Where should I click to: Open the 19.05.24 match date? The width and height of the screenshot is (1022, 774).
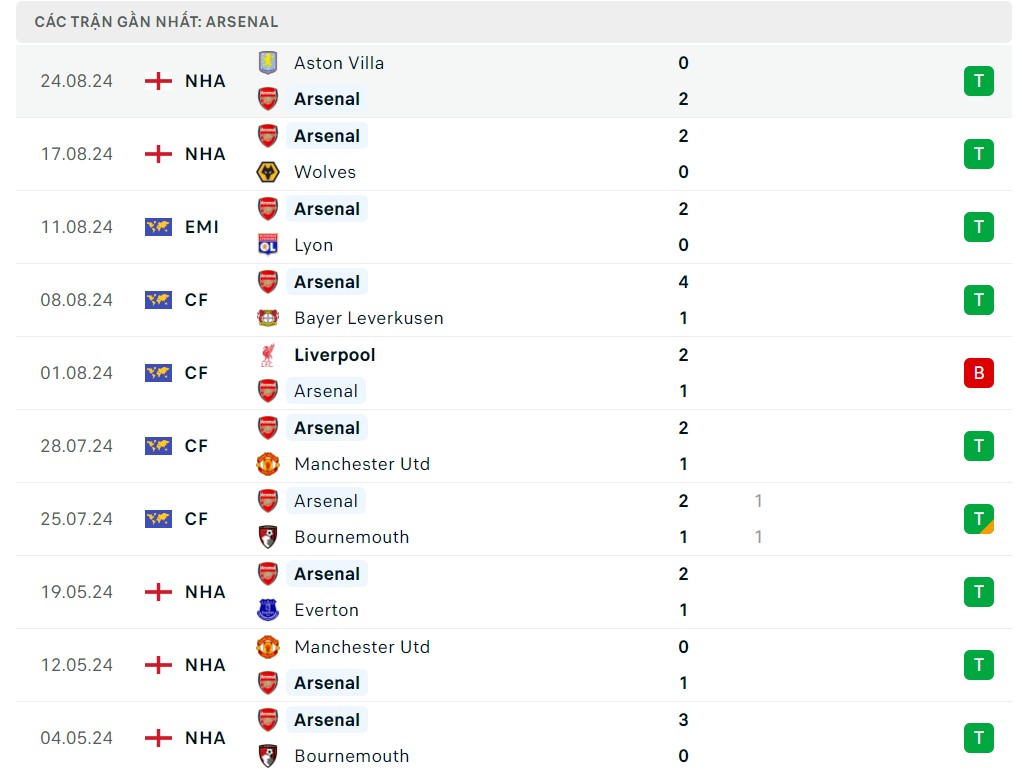77,592
